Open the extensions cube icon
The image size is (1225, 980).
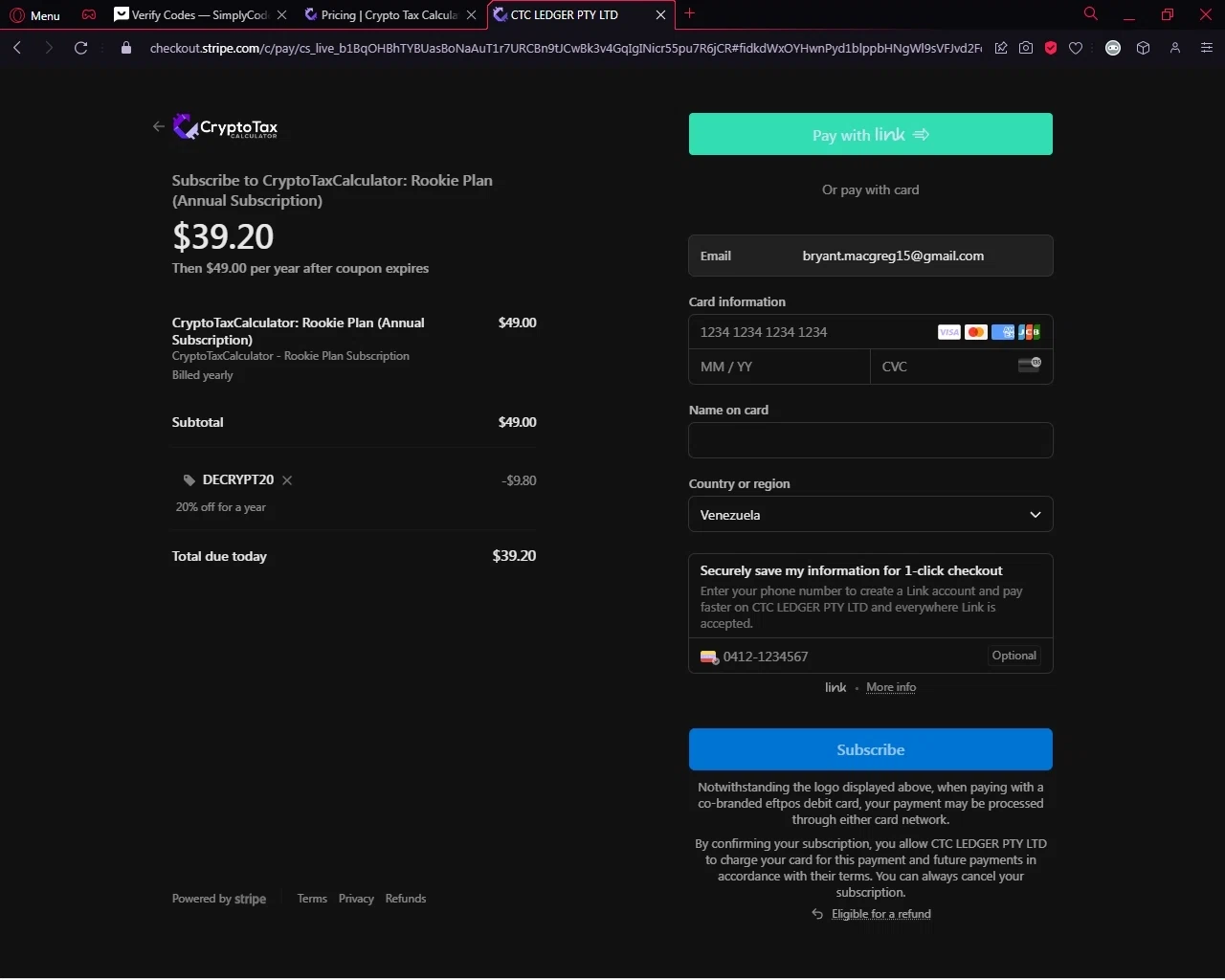click(x=1143, y=48)
